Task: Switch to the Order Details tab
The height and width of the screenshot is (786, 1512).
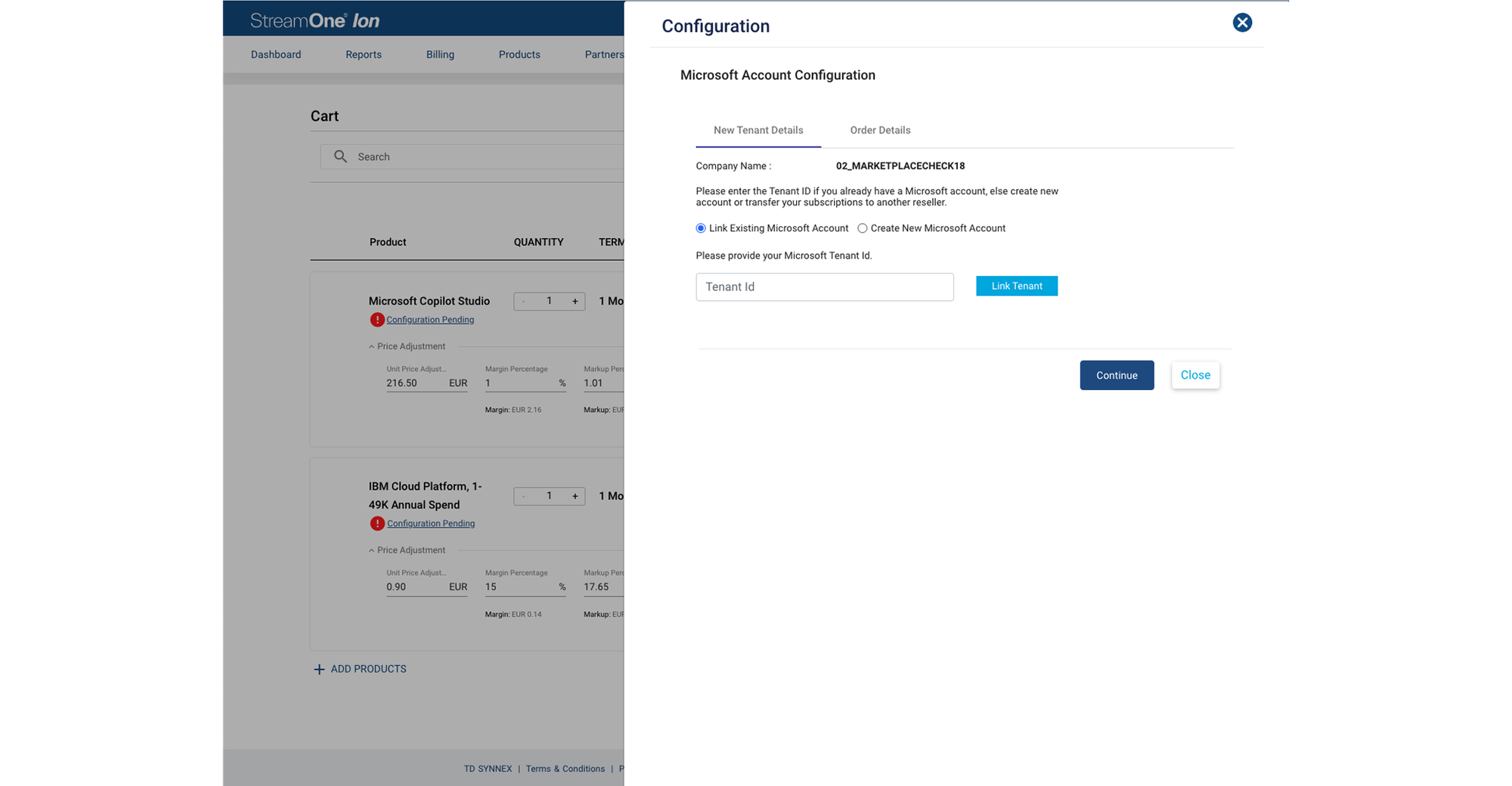Action: 880,130
